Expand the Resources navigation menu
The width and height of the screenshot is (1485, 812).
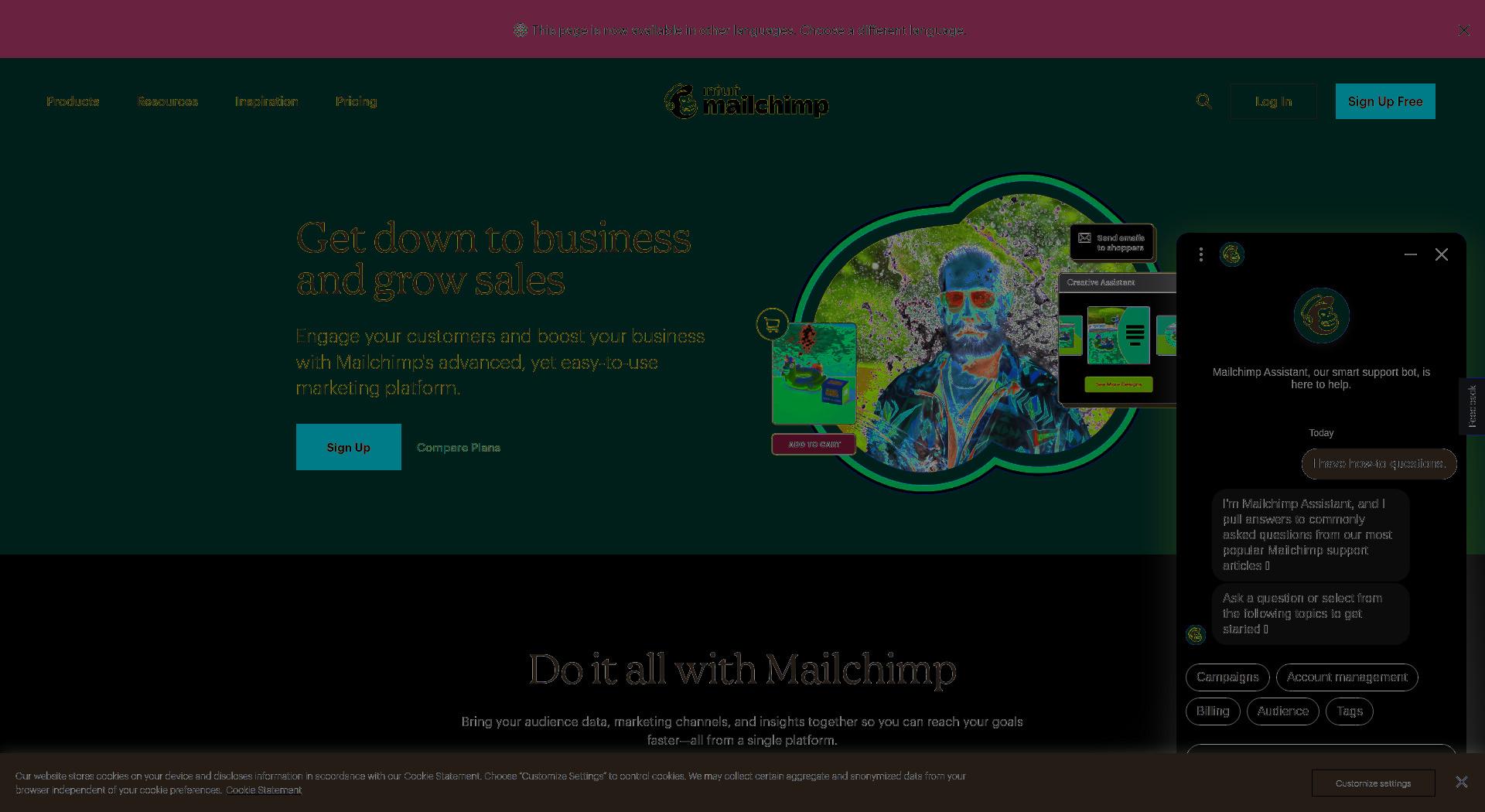click(168, 101)
